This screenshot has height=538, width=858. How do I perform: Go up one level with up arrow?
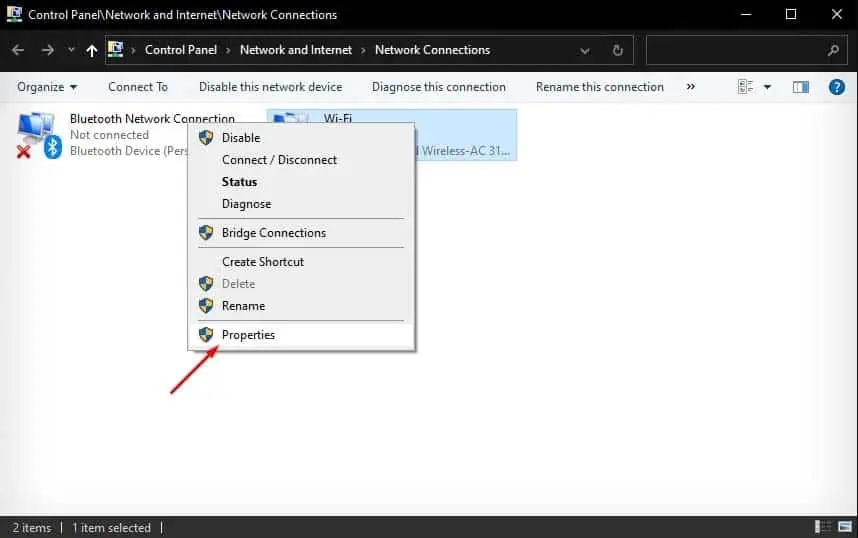[91, 50]
